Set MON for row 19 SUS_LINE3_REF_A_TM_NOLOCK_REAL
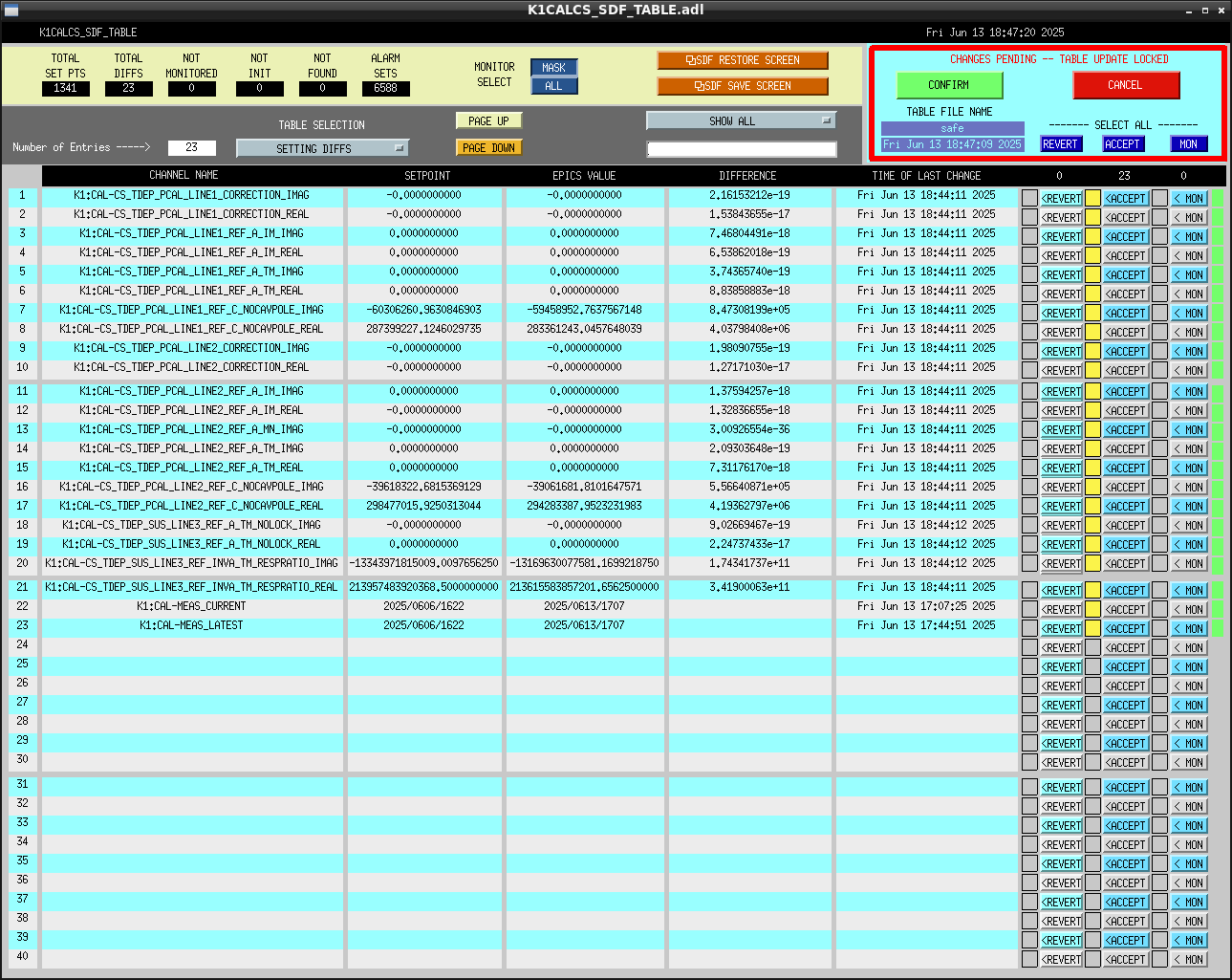1232x980 pixels. click(1190, 545)
